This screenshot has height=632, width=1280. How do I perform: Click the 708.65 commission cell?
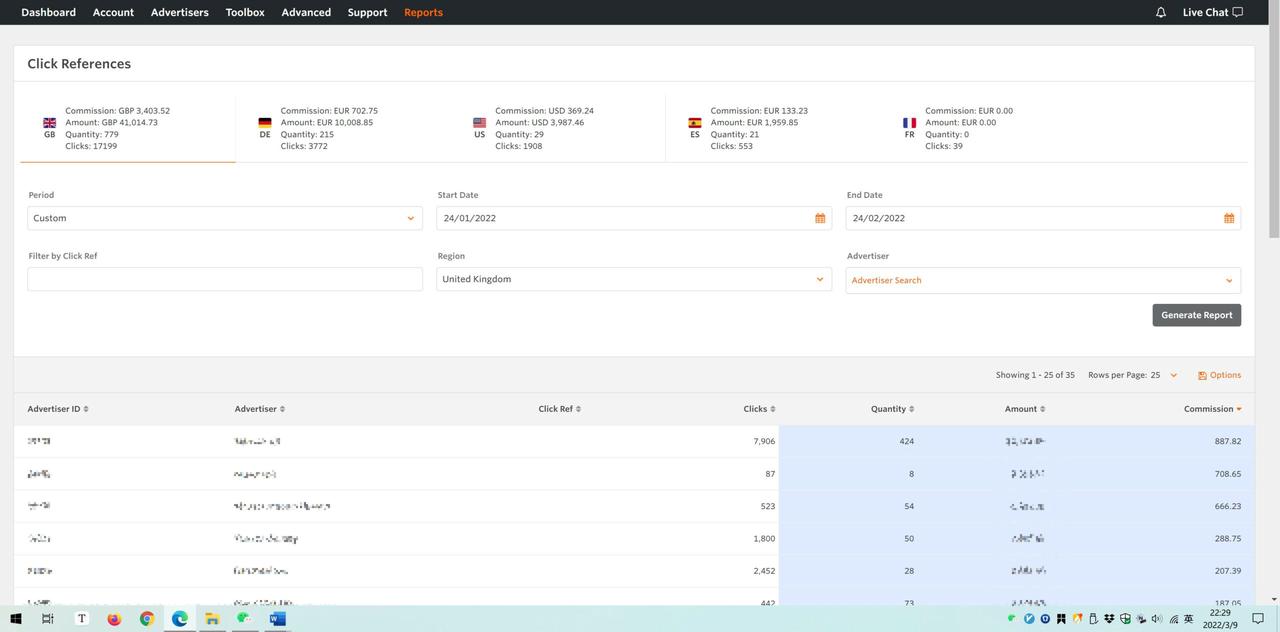(x=1228, y=474)
